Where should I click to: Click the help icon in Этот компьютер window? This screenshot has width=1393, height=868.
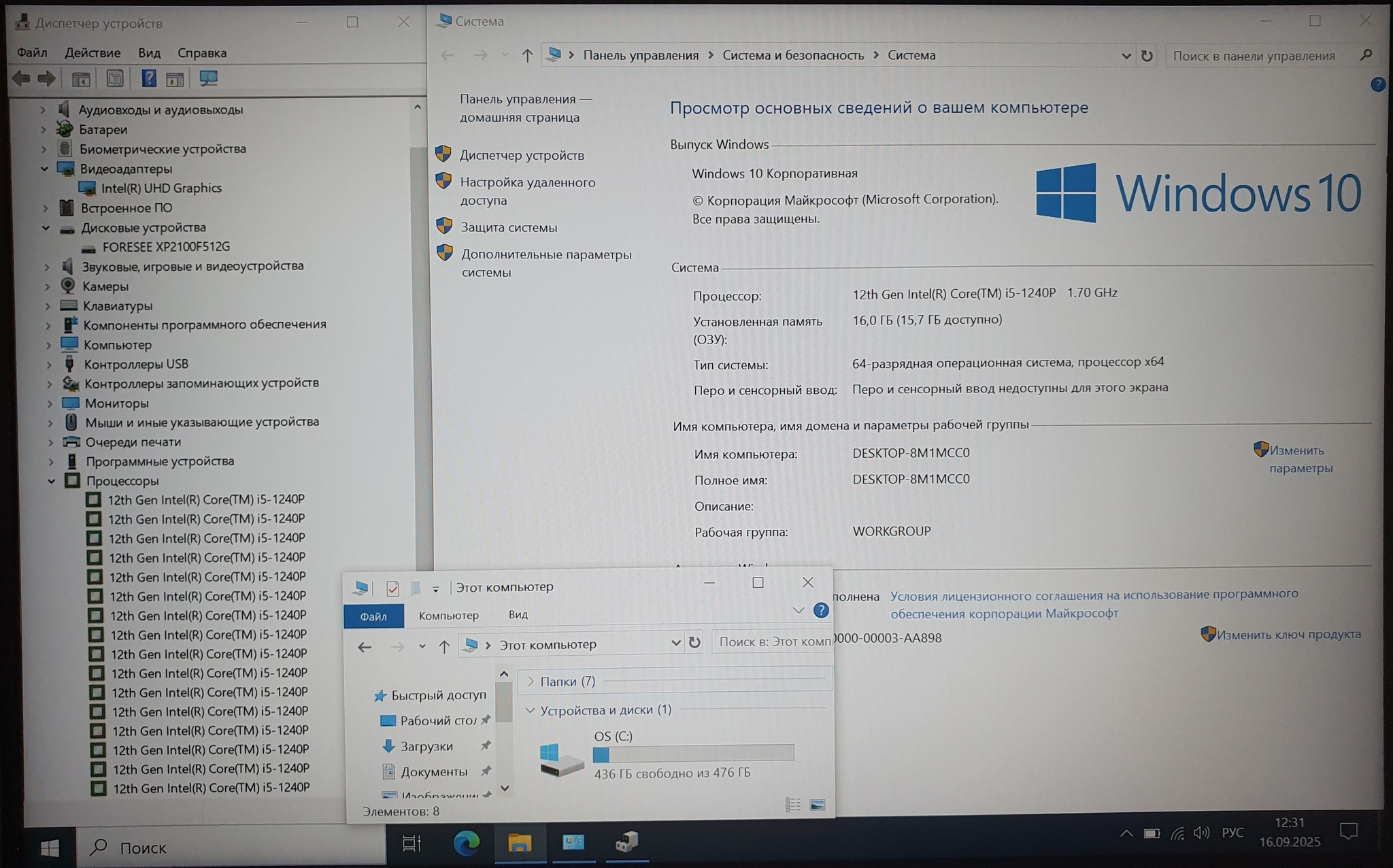click(821, 610)
